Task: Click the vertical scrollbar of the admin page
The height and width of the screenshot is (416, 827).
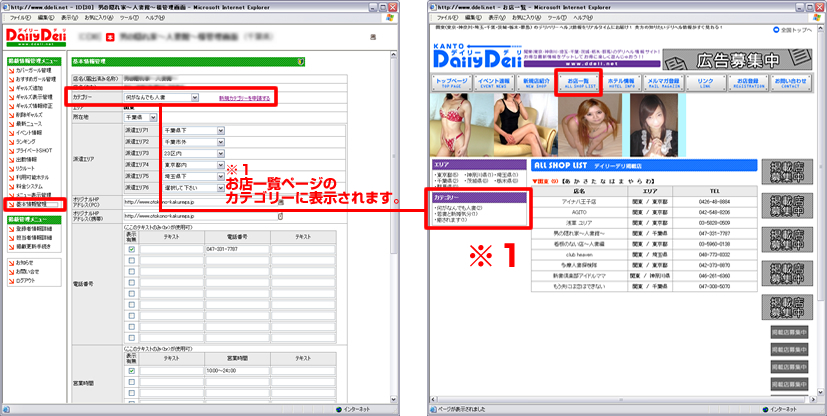Action: coord(395,227)
